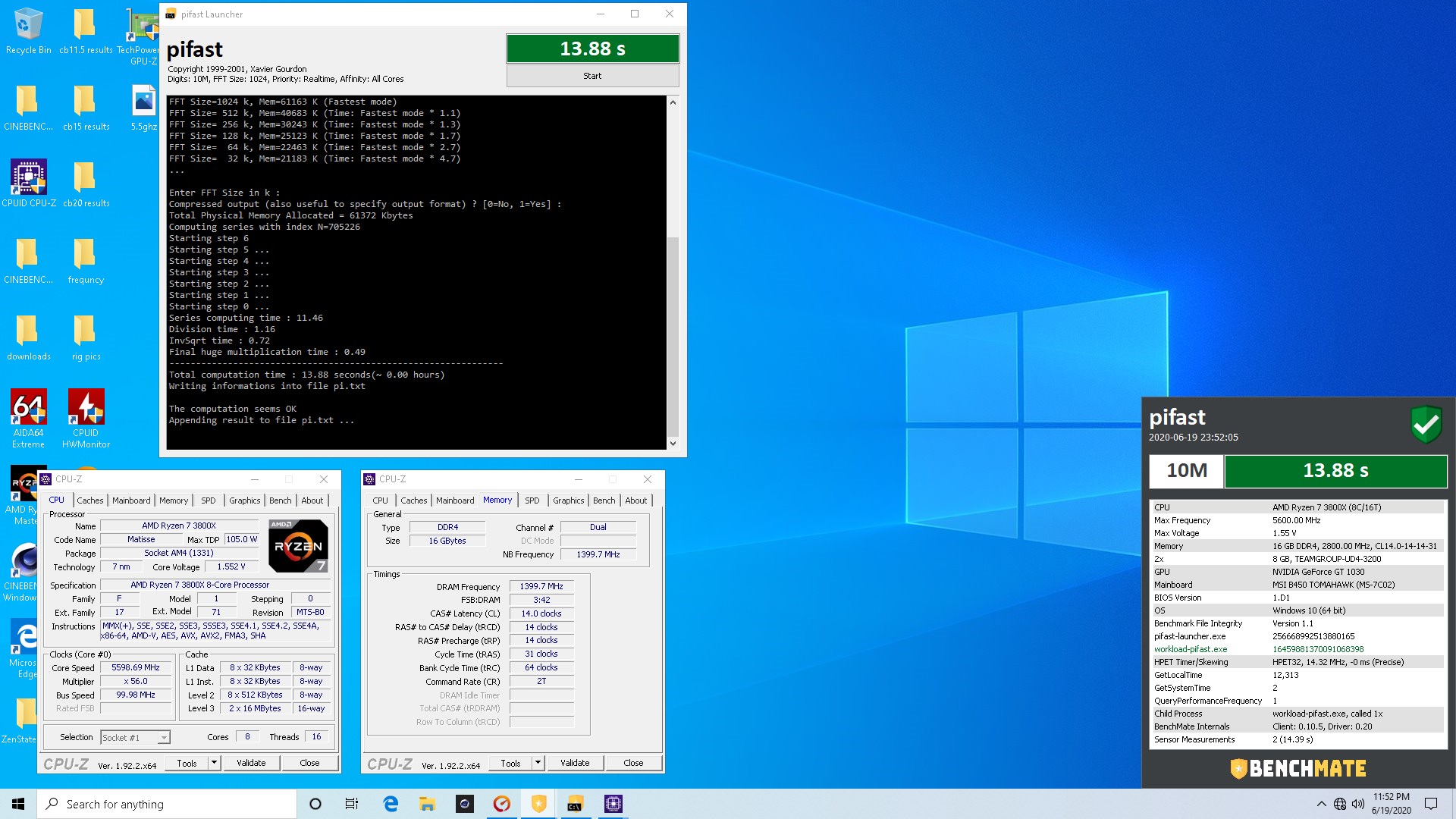
Task: Select the Max Frequency 5600.00 MHz row
Action: pyautogui.click(x=1297, y=520)
